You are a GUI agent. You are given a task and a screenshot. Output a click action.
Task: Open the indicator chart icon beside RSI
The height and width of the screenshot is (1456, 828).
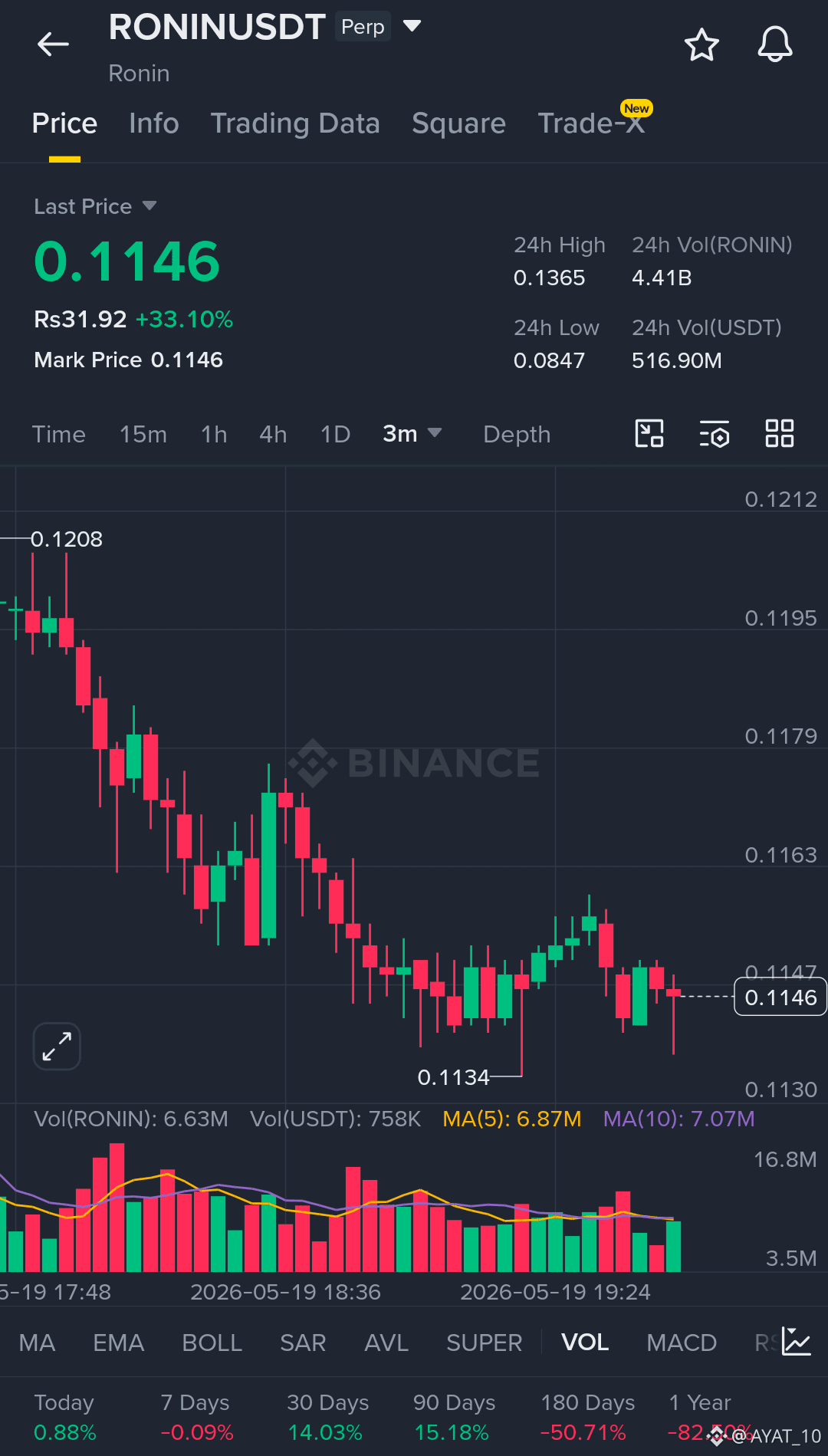click(x=797, y=1341)
